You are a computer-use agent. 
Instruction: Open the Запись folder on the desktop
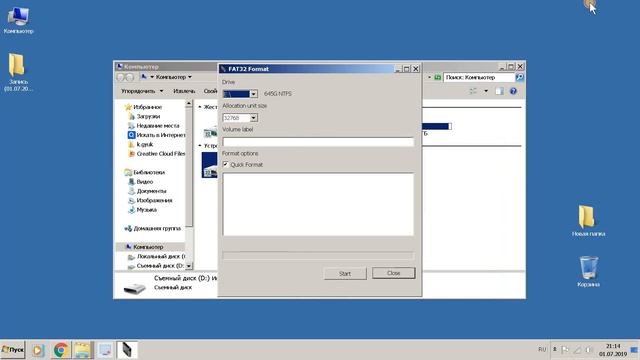click(x=18, y=72)
